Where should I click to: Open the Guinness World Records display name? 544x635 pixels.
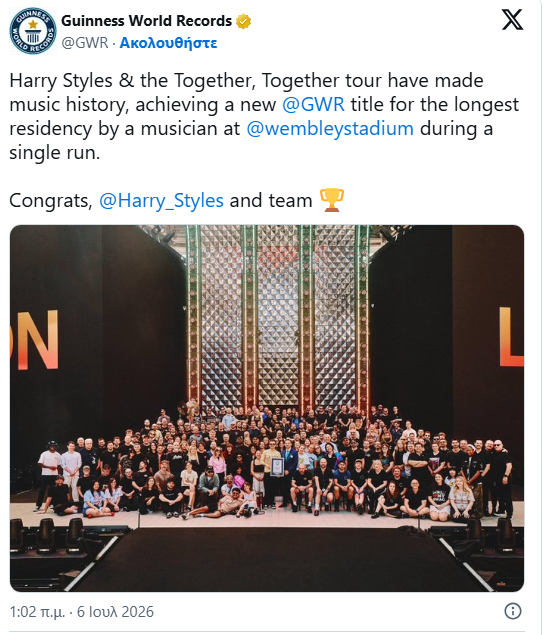click(146, 21)
